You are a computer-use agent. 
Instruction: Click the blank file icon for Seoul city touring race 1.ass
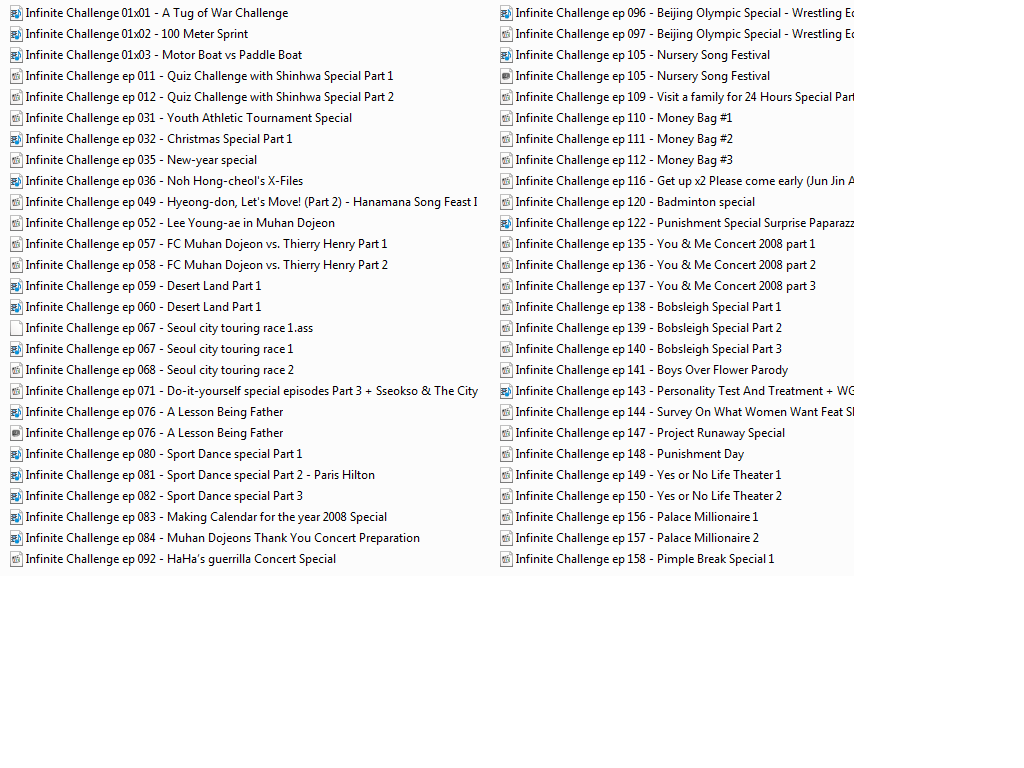(16, 328)
